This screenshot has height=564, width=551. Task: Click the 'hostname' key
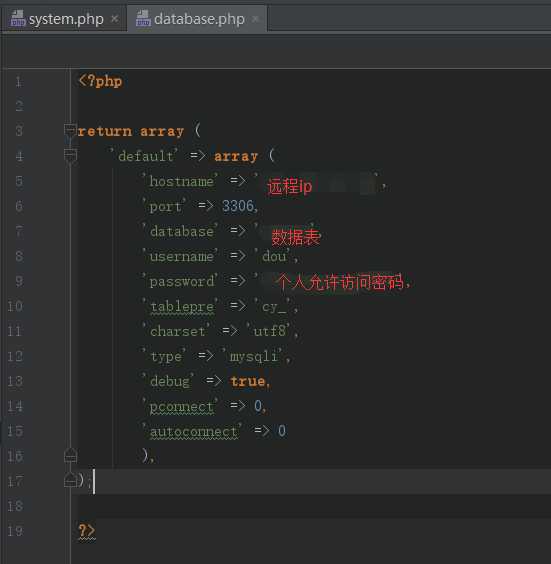coord(180,181)
